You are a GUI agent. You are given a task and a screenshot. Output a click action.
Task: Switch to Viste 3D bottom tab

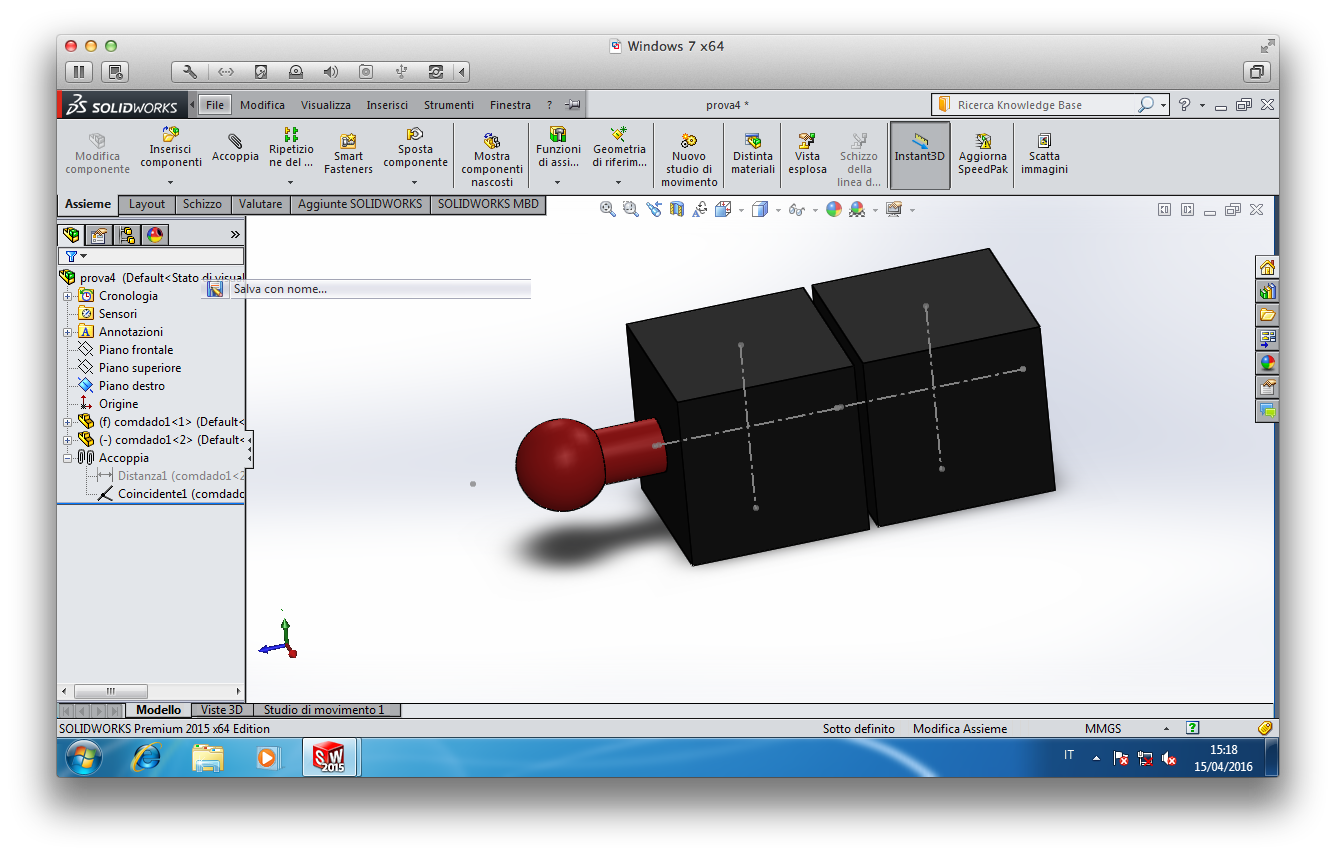click(x=221, y=710)
